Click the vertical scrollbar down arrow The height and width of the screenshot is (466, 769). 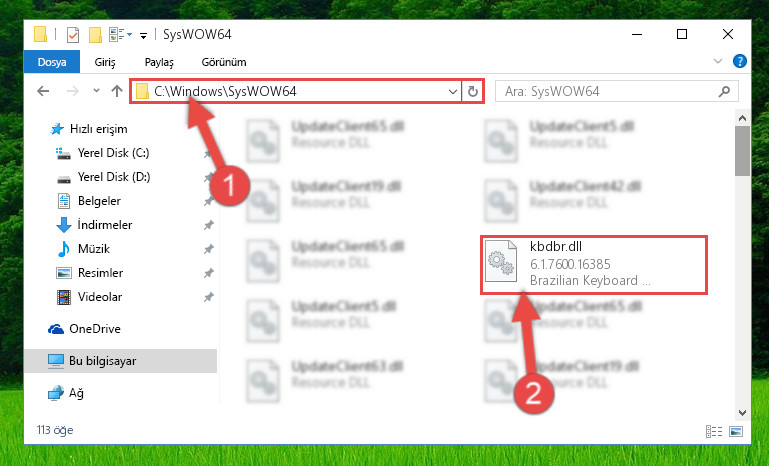743,413
